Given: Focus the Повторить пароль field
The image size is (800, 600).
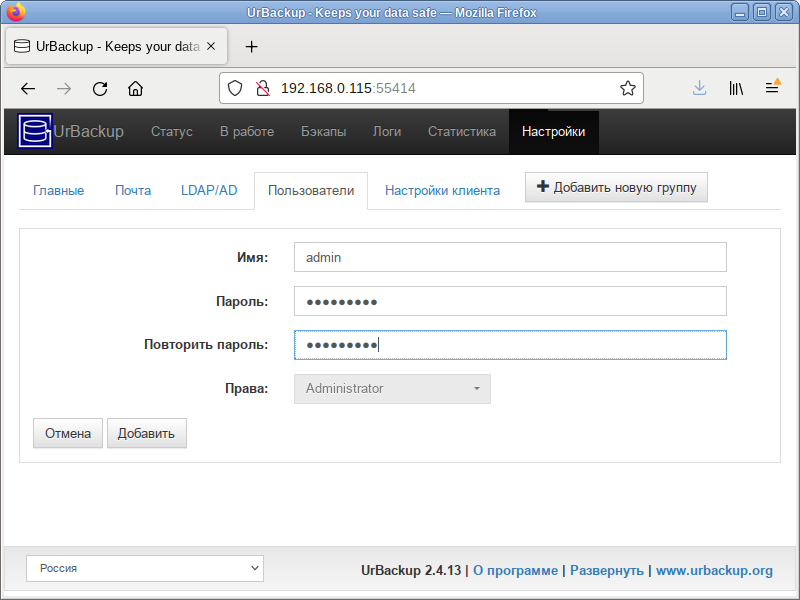Looking at the screenshot, I should pyautogui.click(x=510, y=345).
